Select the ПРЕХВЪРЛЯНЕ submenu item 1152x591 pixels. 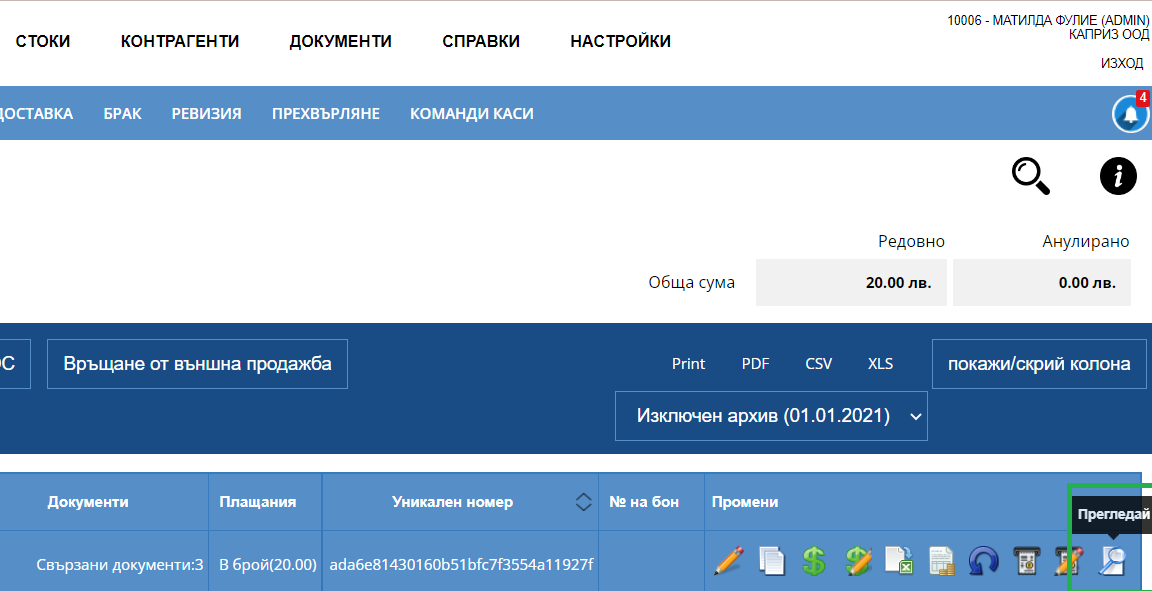325,113
